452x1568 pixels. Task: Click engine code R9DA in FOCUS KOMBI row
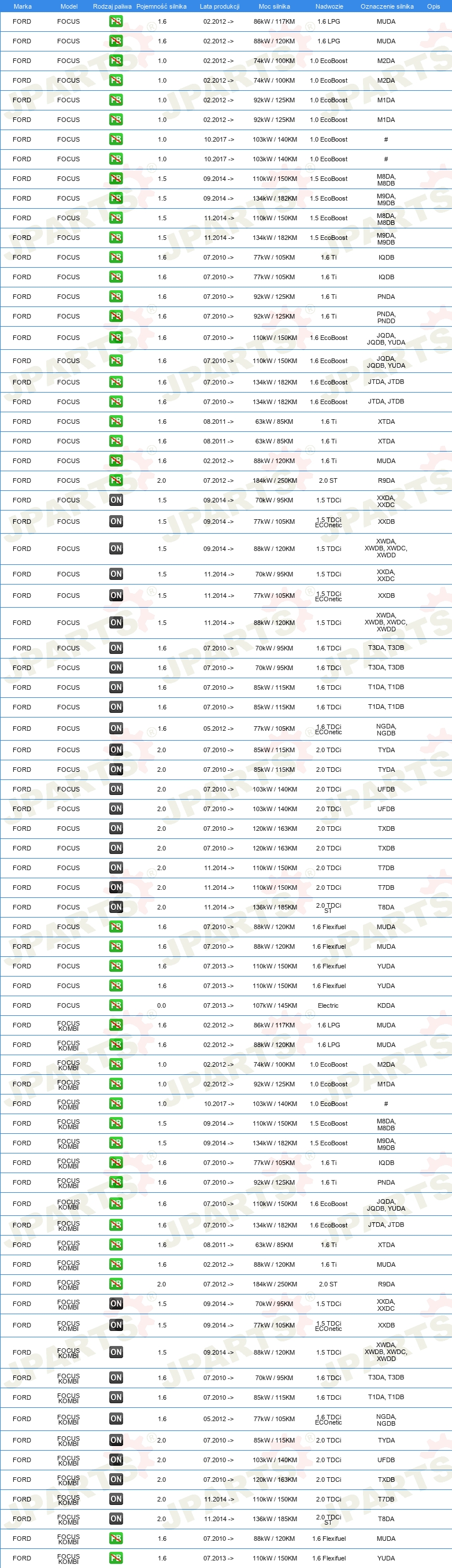386,1284
